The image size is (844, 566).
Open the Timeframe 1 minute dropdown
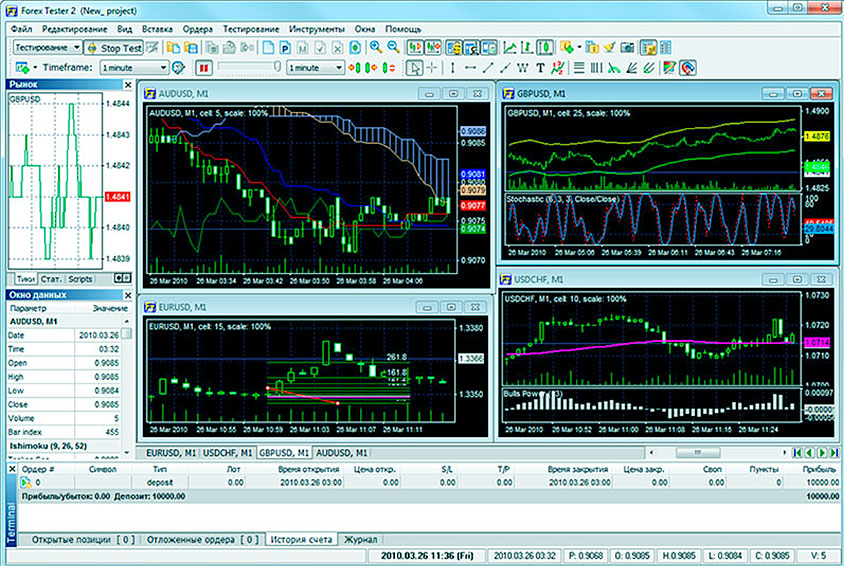coord(133,68)
